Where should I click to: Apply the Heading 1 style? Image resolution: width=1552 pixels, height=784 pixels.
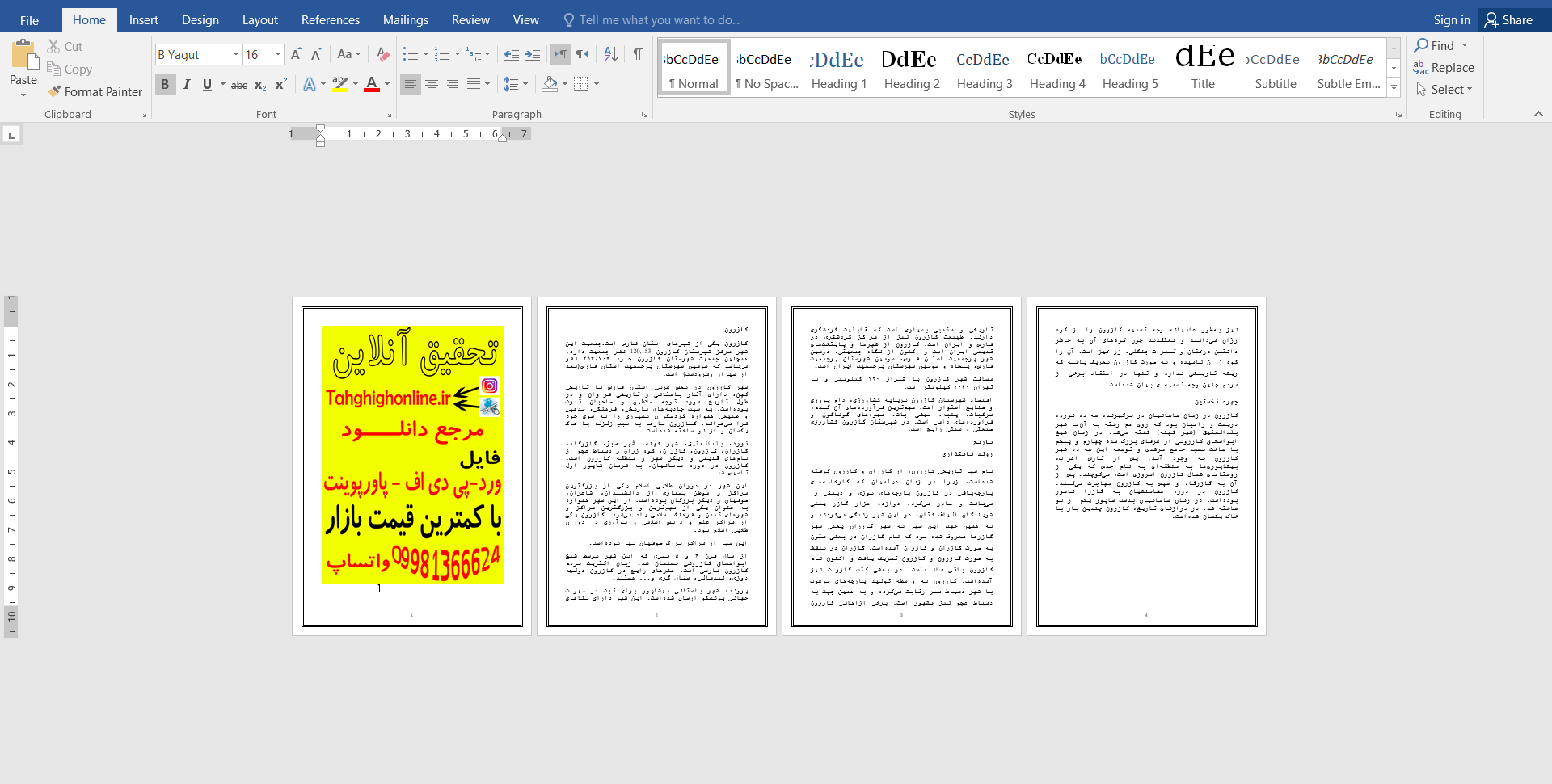839,68
